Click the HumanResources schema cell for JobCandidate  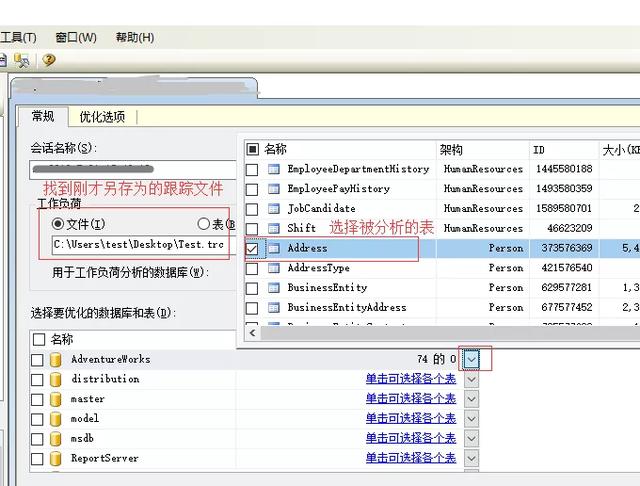[483, 209]
